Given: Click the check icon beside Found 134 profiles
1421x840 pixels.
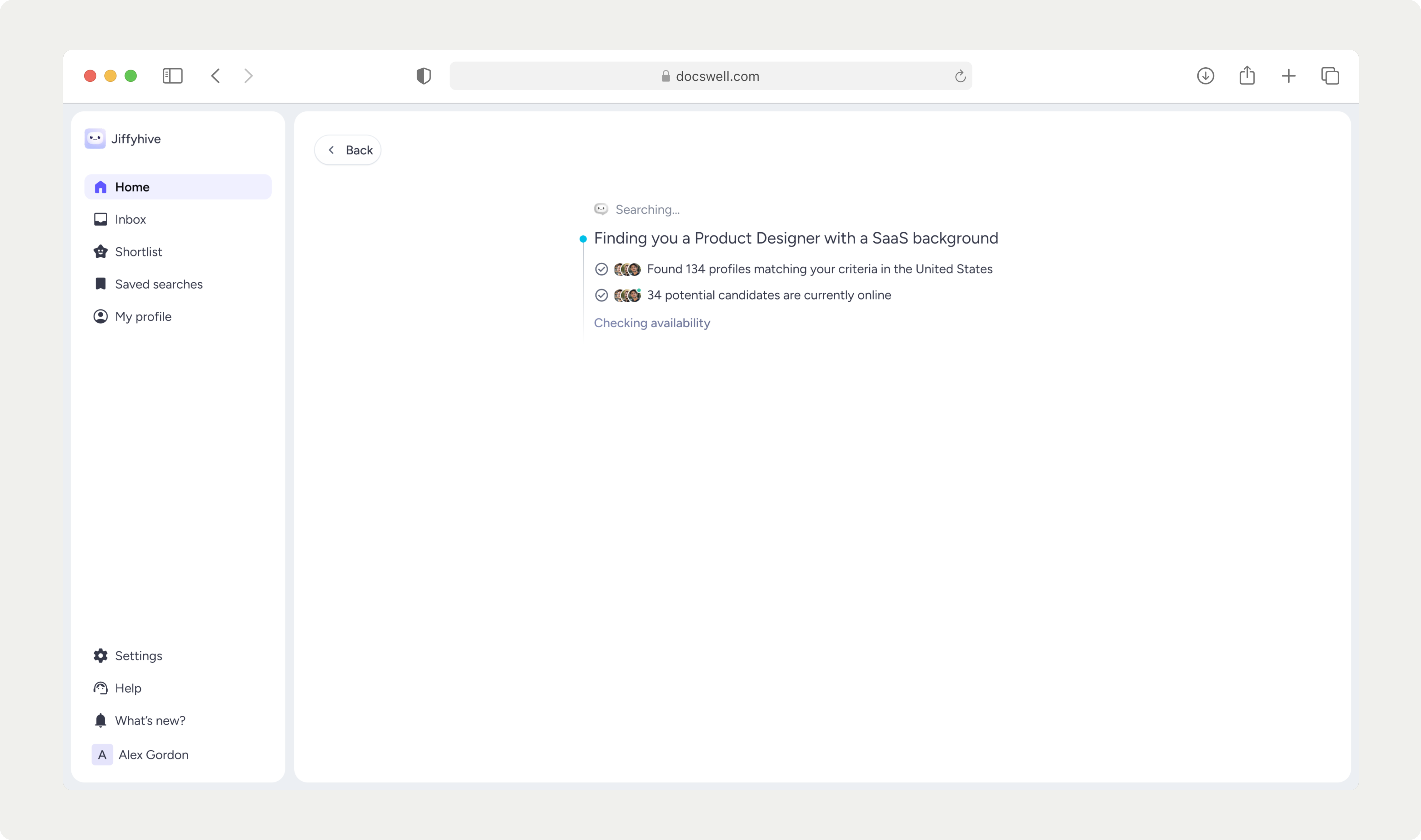Looking at the screenshot, I should click(601, 269).
